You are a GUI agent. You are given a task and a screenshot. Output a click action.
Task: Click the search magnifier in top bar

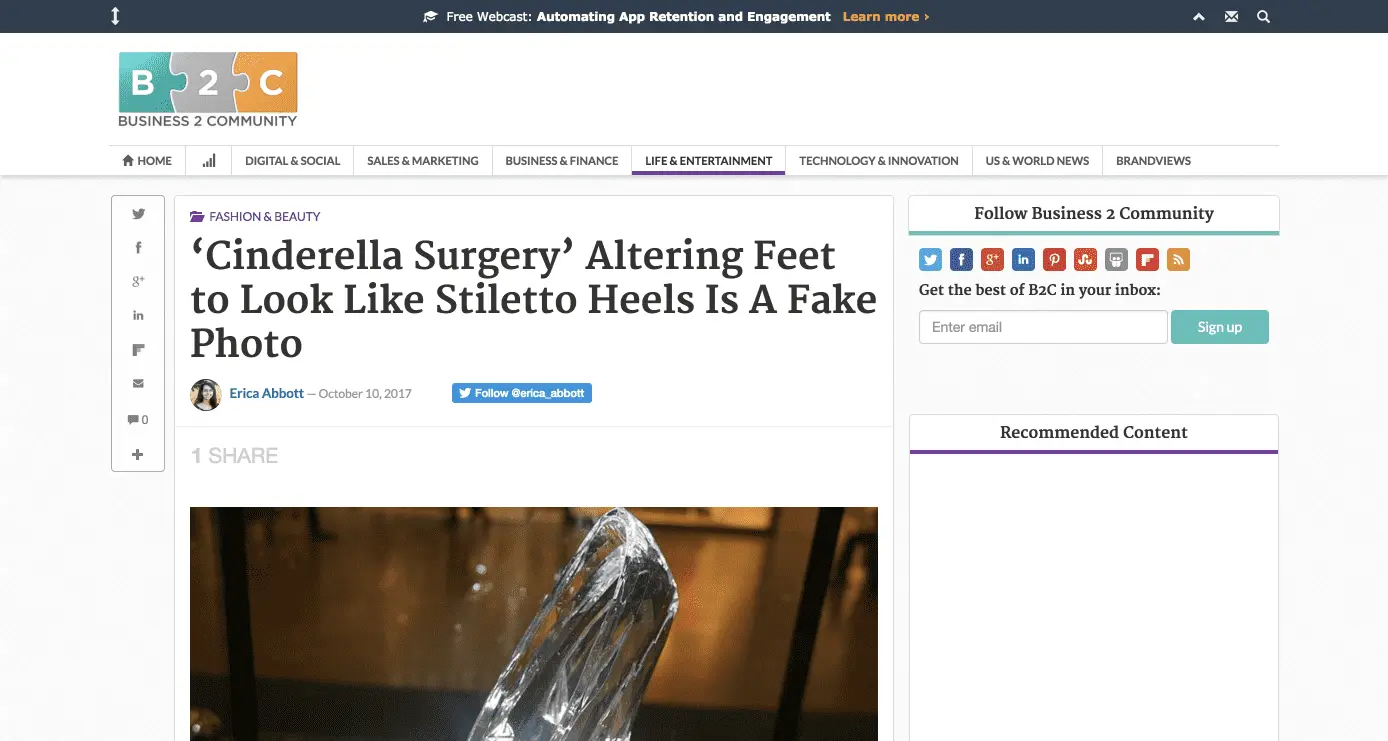[x=1263, y=17]
